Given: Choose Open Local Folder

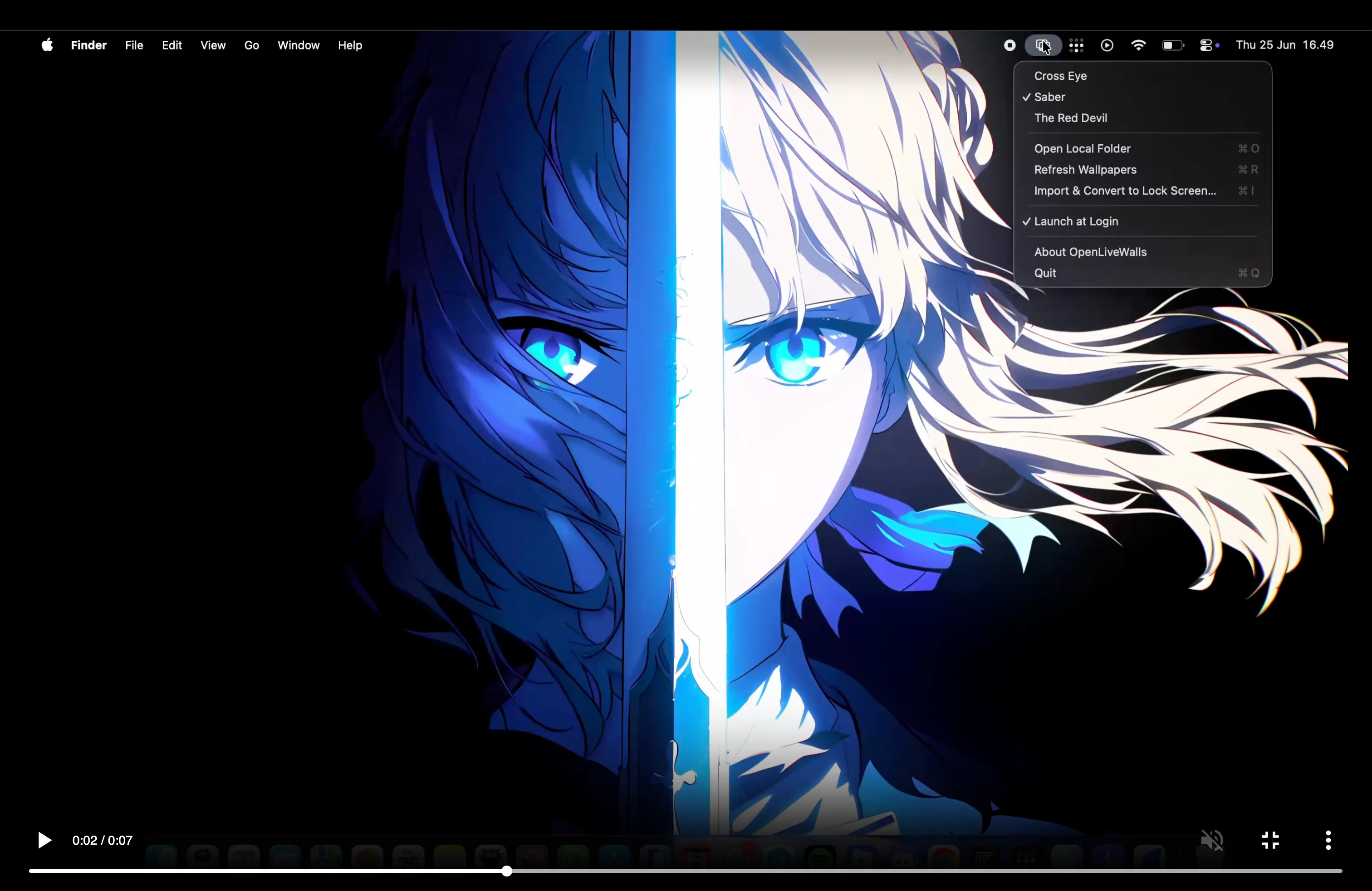Looking at the screenshot, I should (x=1142, y=149).
